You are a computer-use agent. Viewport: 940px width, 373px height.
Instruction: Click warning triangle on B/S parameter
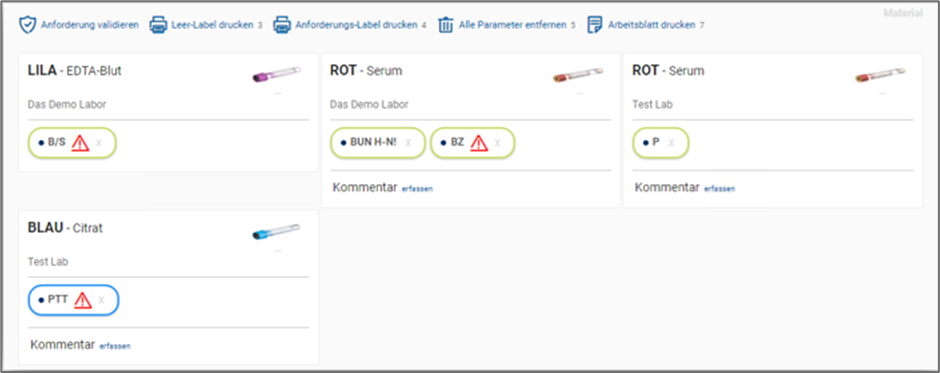(x=80, y=143)
